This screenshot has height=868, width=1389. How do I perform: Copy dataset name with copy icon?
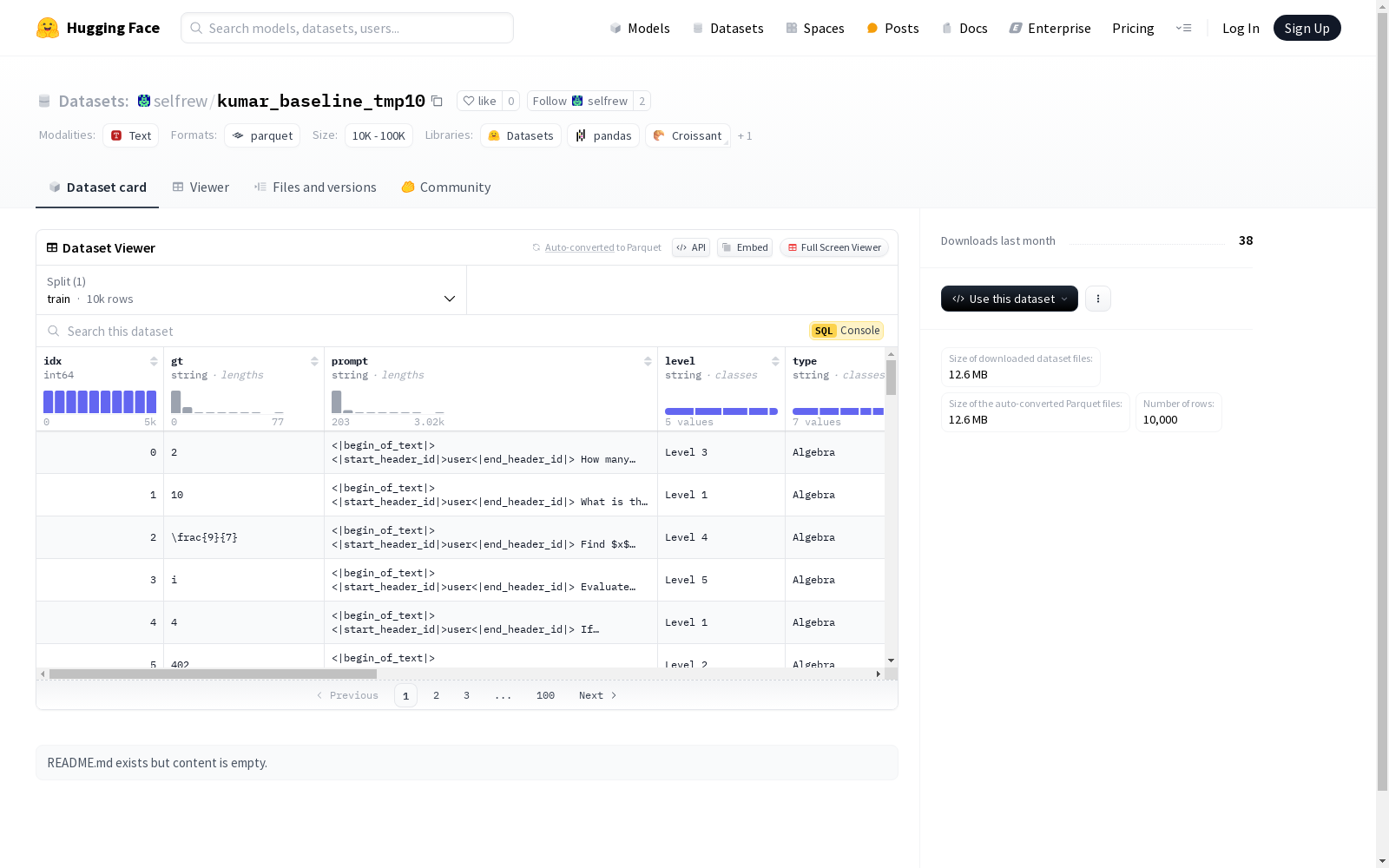point(438,102)
